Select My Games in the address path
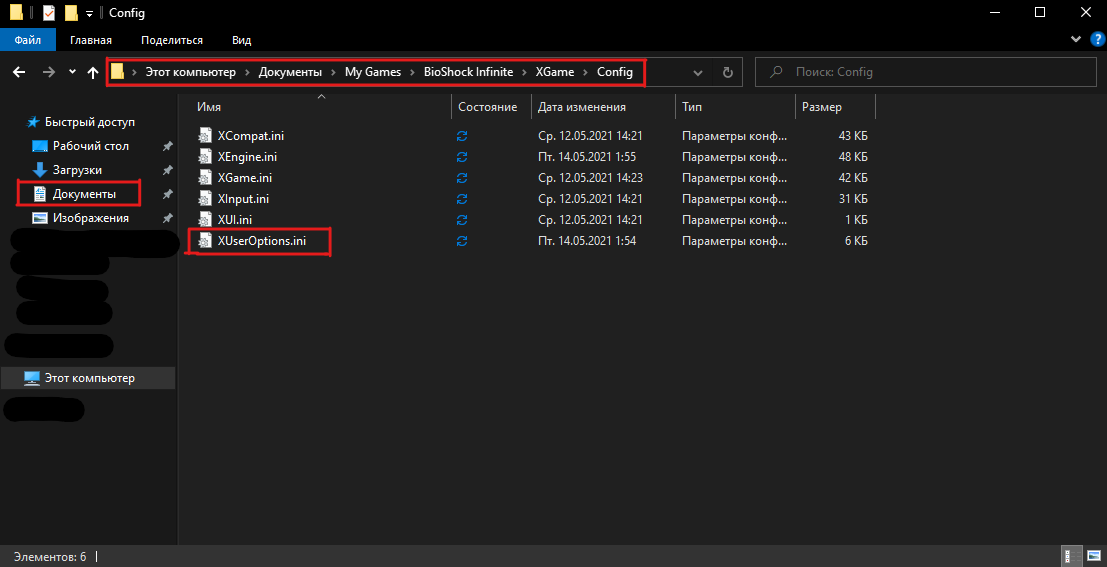 (x=373, y=72)
